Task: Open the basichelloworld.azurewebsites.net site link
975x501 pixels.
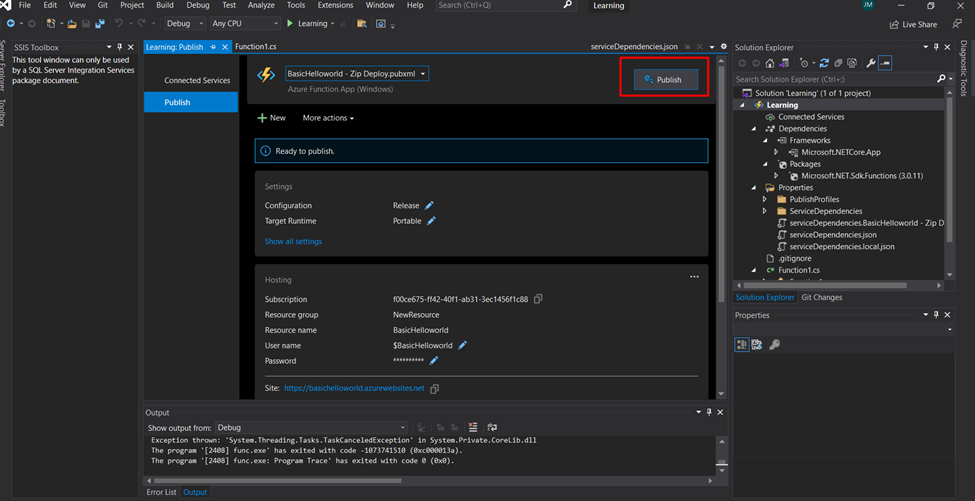Action: tap(354, 388)
